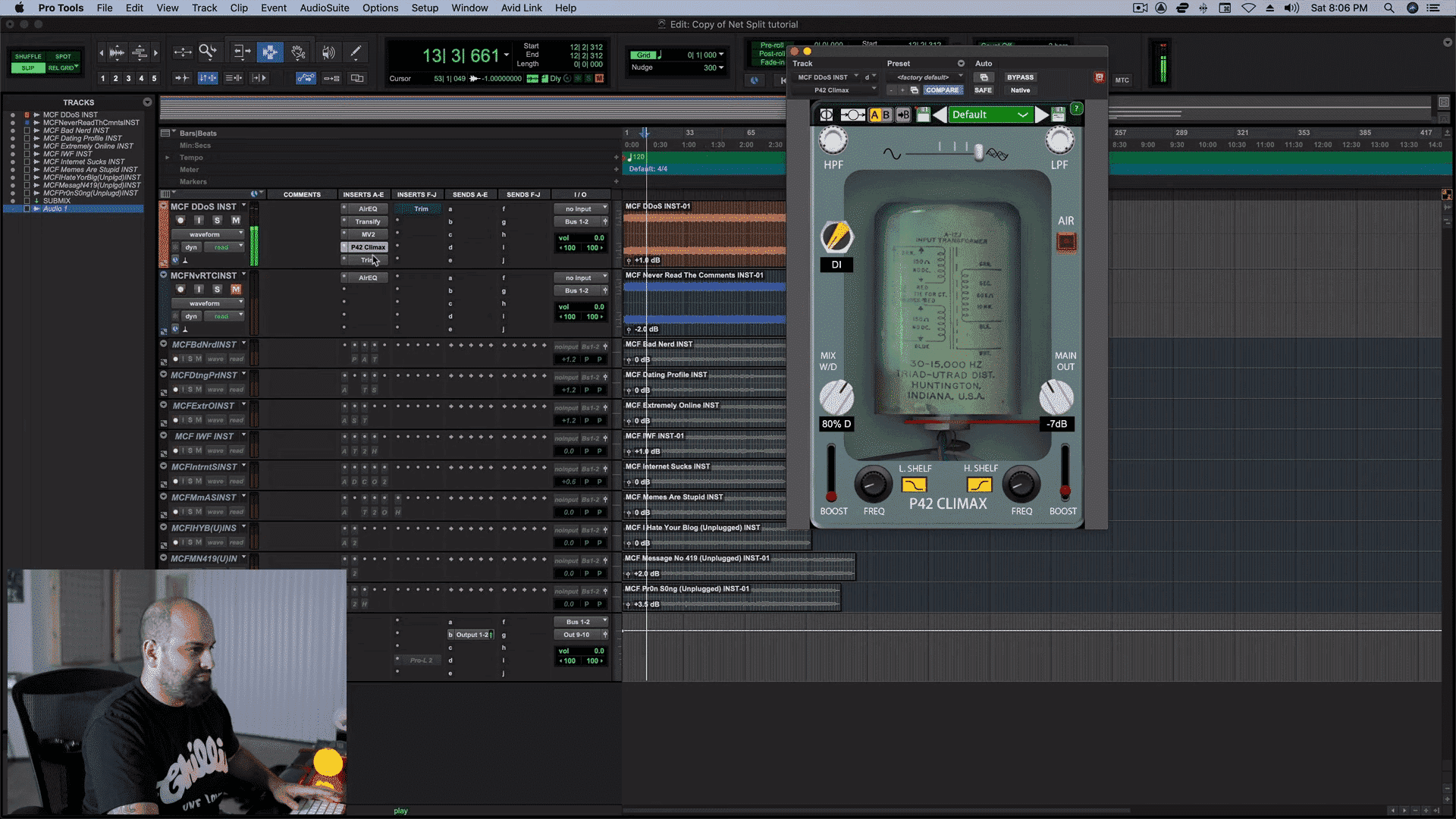Select the Grabber hand tool
The width and height of the screenshot is (1456, 819).
coord(298,52)
